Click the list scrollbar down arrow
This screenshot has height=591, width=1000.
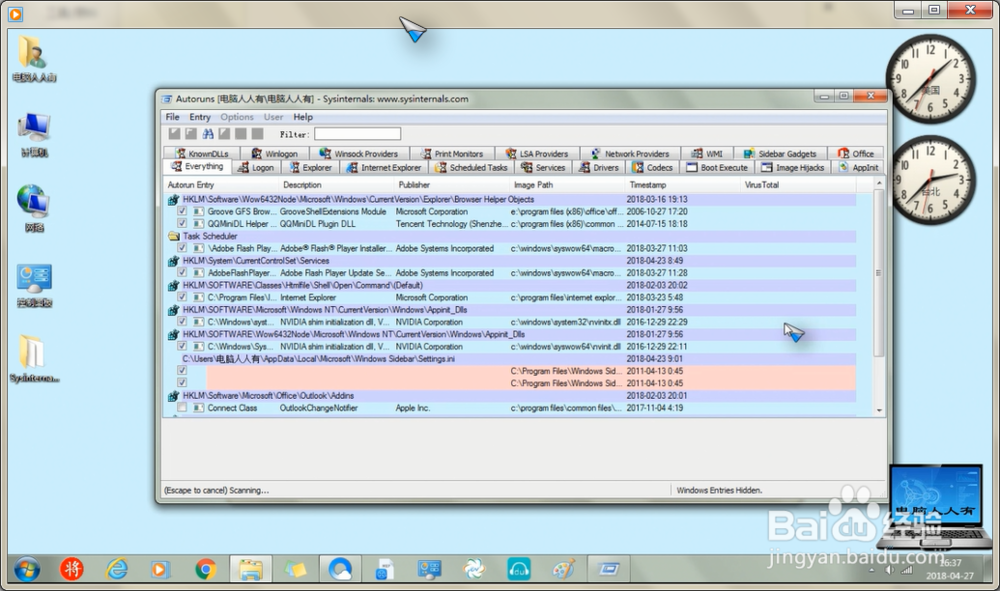click(879, 410)
